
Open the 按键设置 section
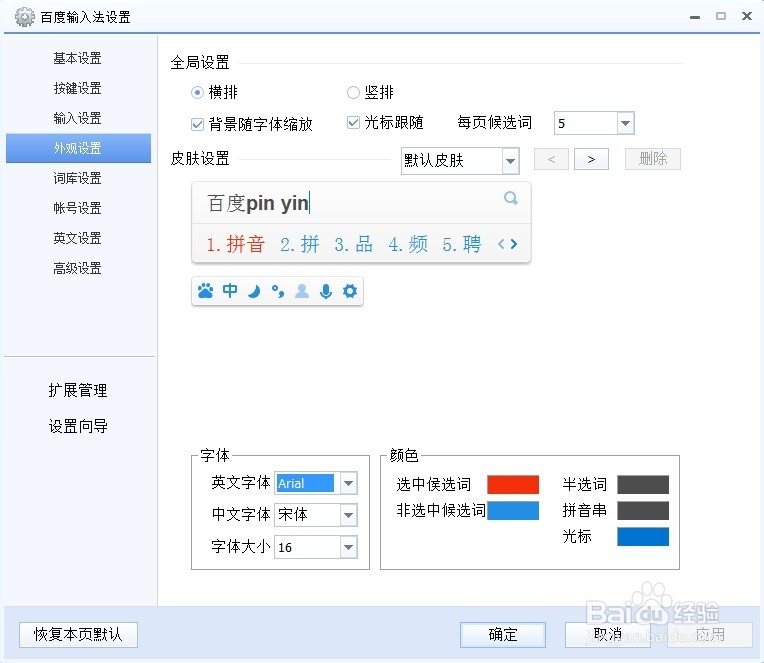[77, 88]
